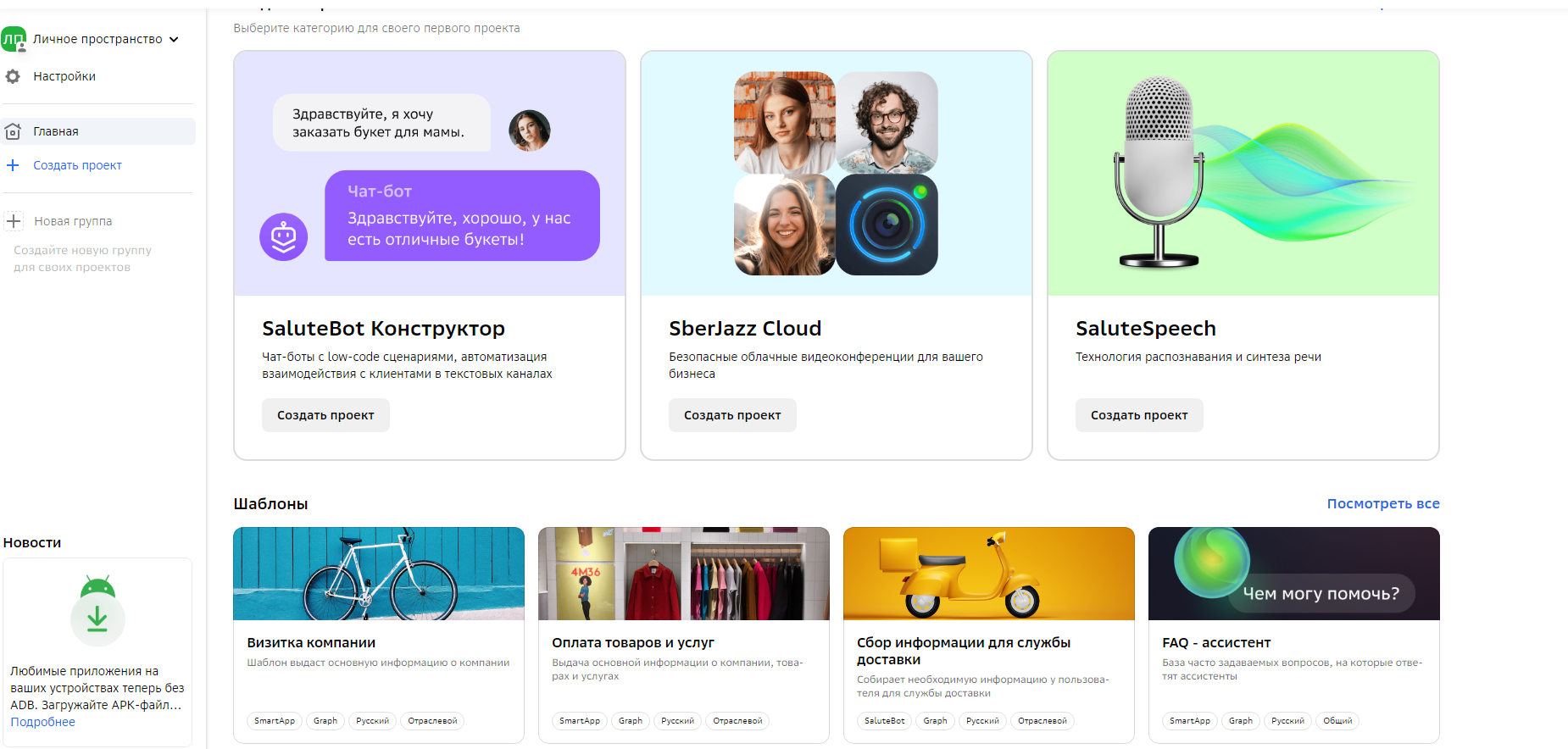The image size is (1568, 749).
Task: Click Отраслевой tag on Оплата товаров card
Action: click(737, 721)
